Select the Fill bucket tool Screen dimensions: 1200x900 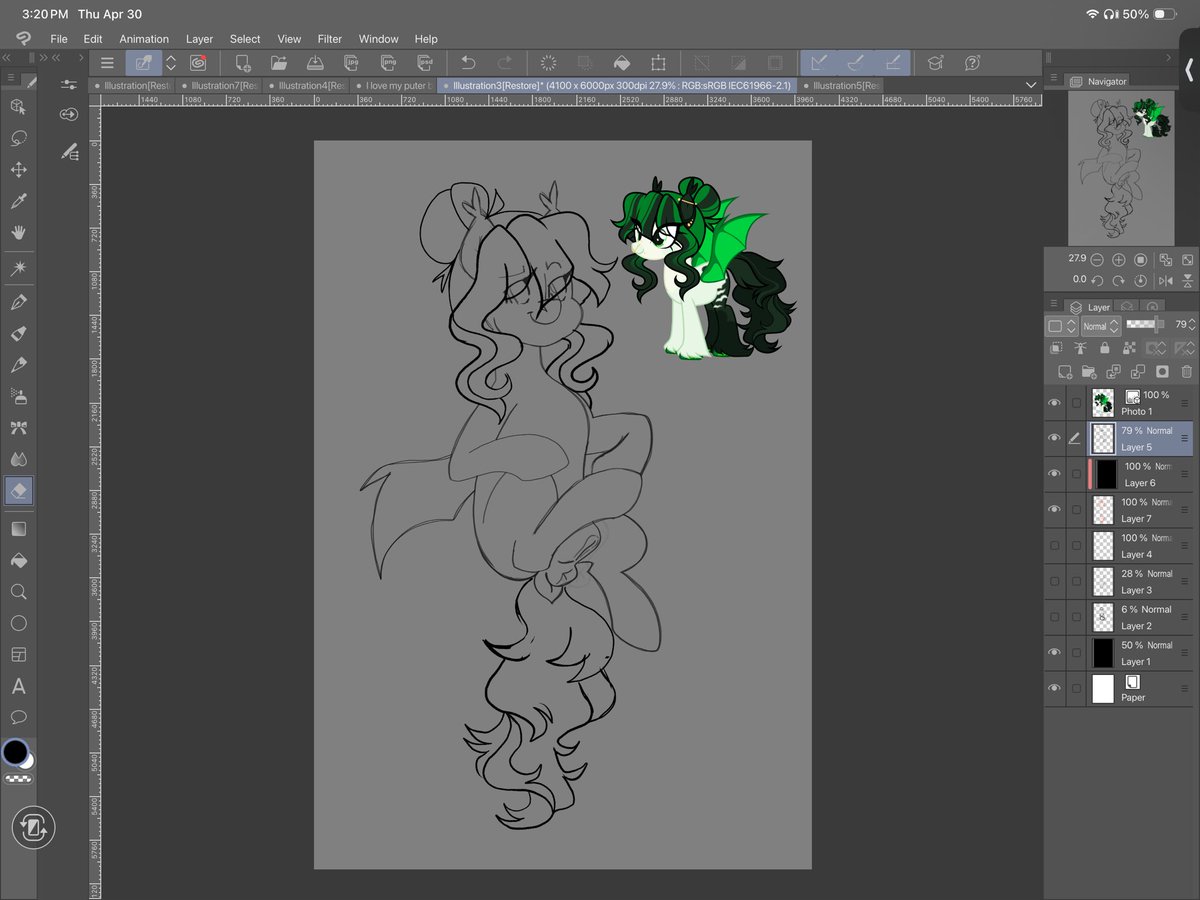pos(18,560)
